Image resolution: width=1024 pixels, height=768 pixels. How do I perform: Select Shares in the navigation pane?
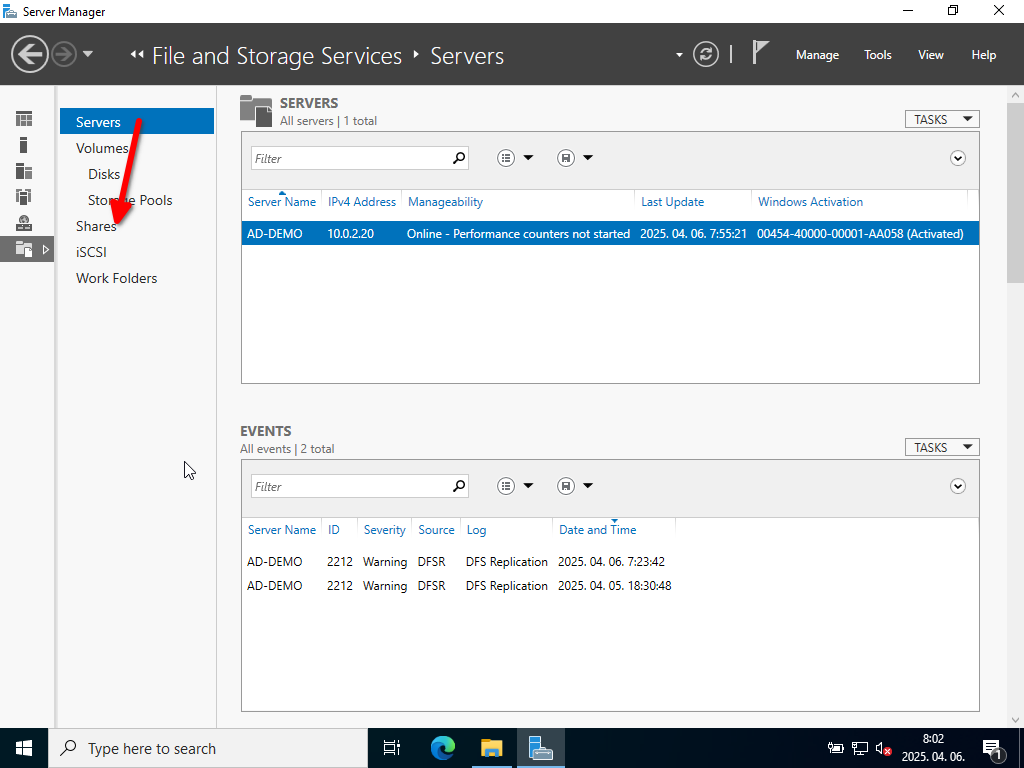(x=96, y=226)
